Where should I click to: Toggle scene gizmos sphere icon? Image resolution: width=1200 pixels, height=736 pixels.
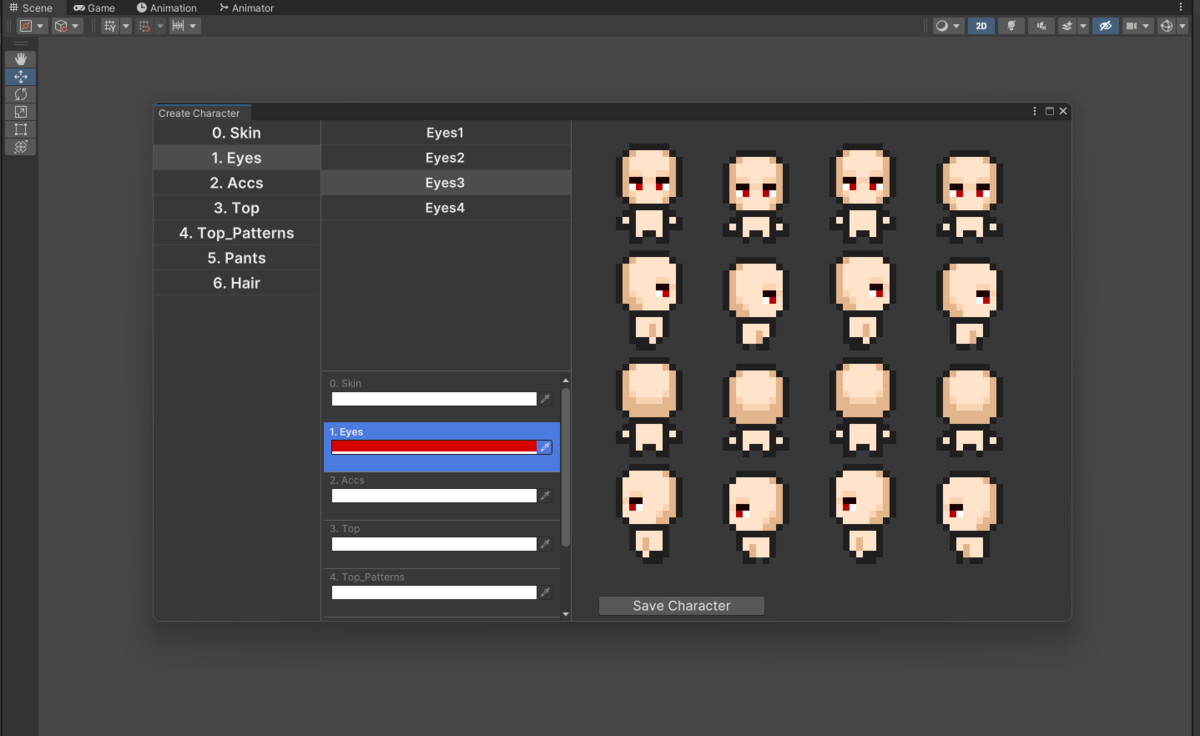coord(1166,26)
